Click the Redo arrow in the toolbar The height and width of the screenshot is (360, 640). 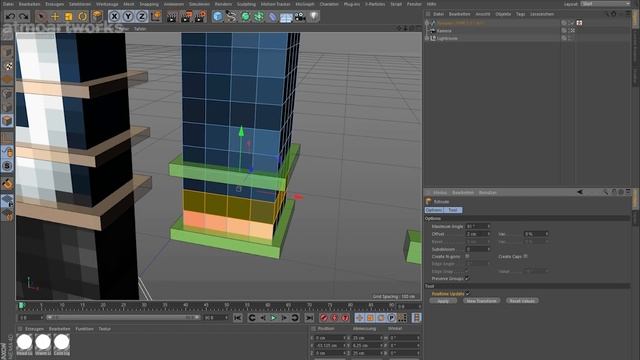[24, 17]
